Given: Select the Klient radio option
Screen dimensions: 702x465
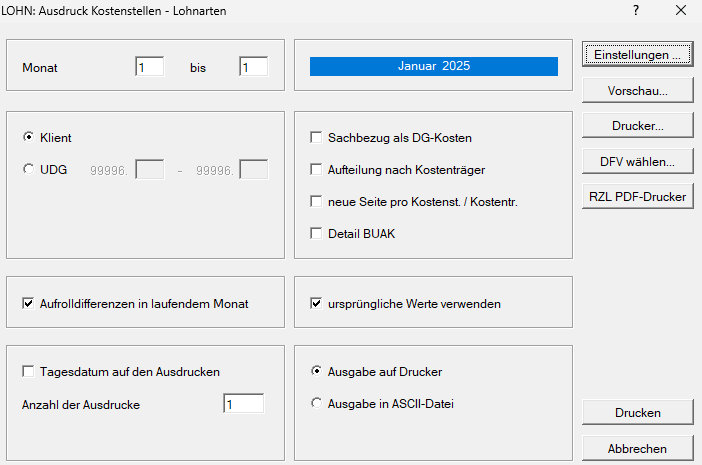Looking at the screenshot, I should pyautogui.click(x=28, y=137).
